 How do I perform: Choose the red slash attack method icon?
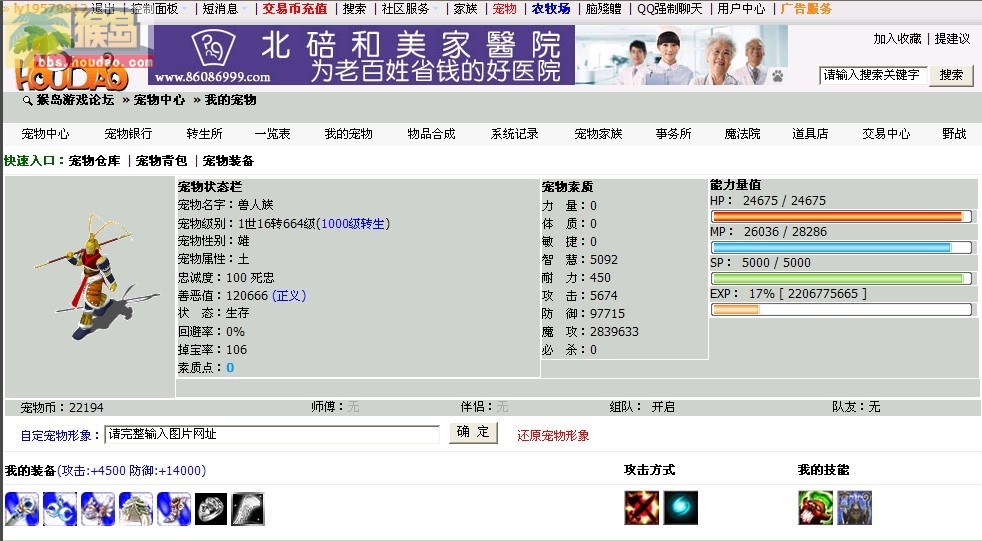pos(641,508)
